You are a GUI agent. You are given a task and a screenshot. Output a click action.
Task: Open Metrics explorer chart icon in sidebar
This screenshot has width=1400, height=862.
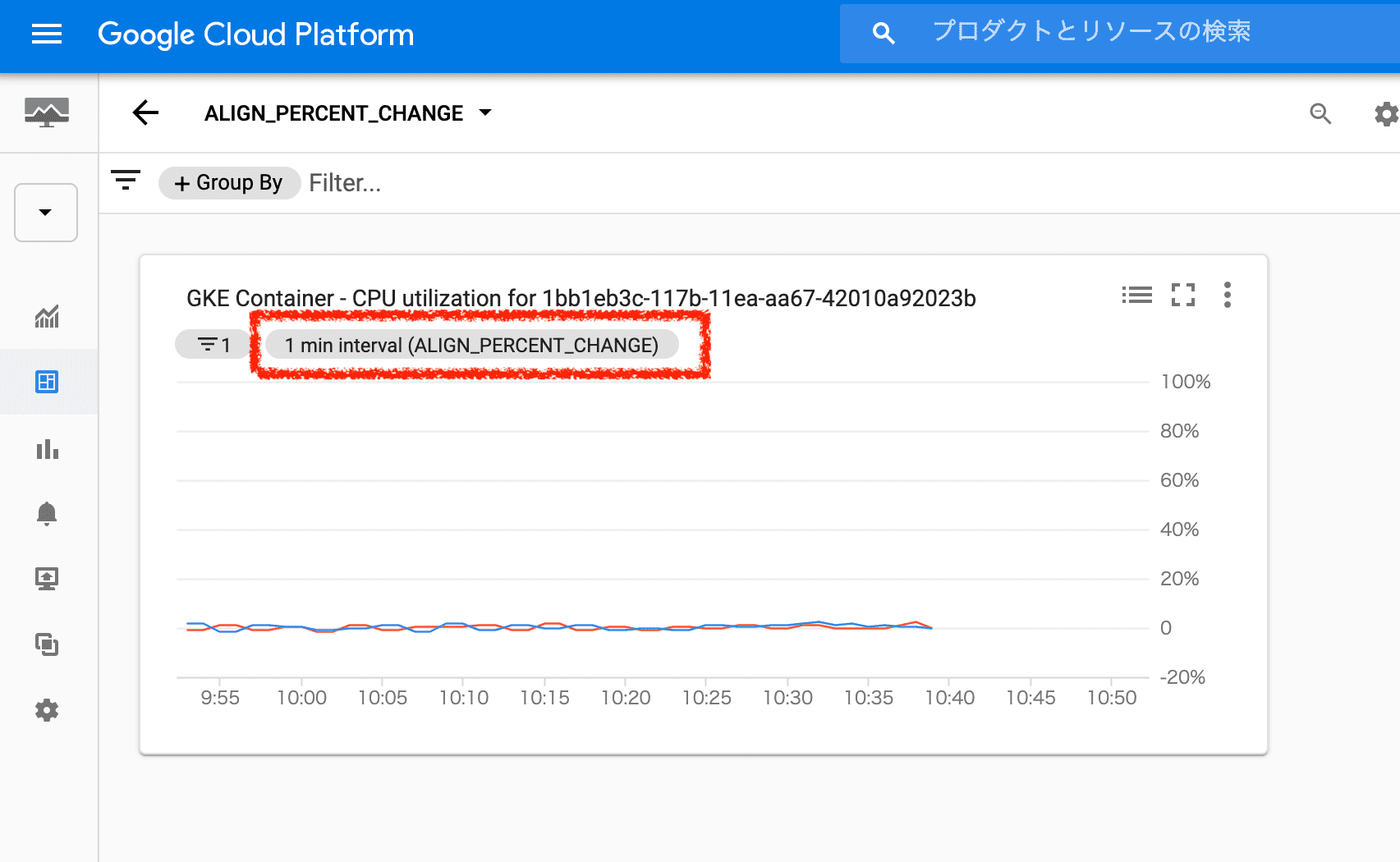(x=47, y=316)
